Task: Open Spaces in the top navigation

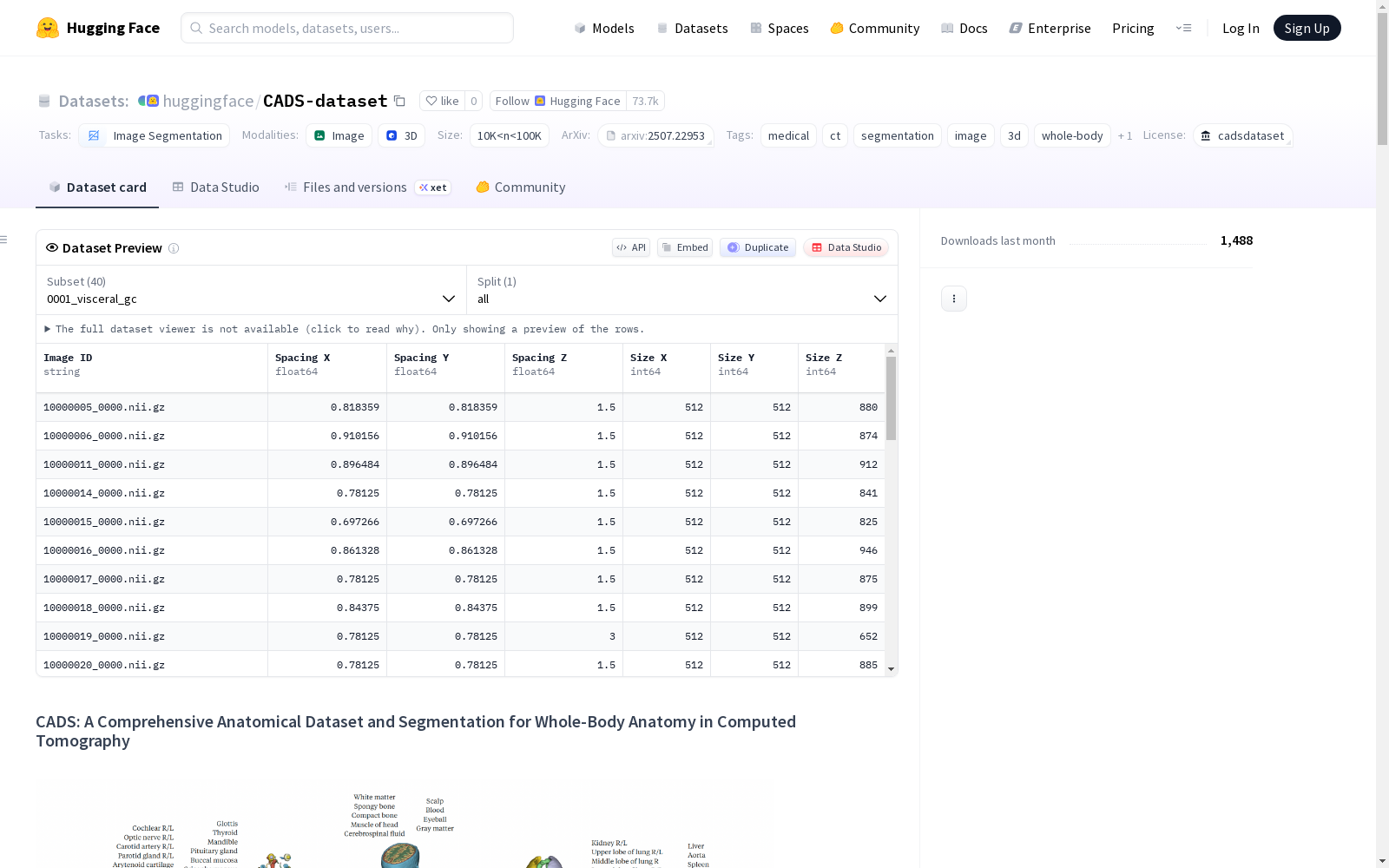Action: (x=780, y=28)
